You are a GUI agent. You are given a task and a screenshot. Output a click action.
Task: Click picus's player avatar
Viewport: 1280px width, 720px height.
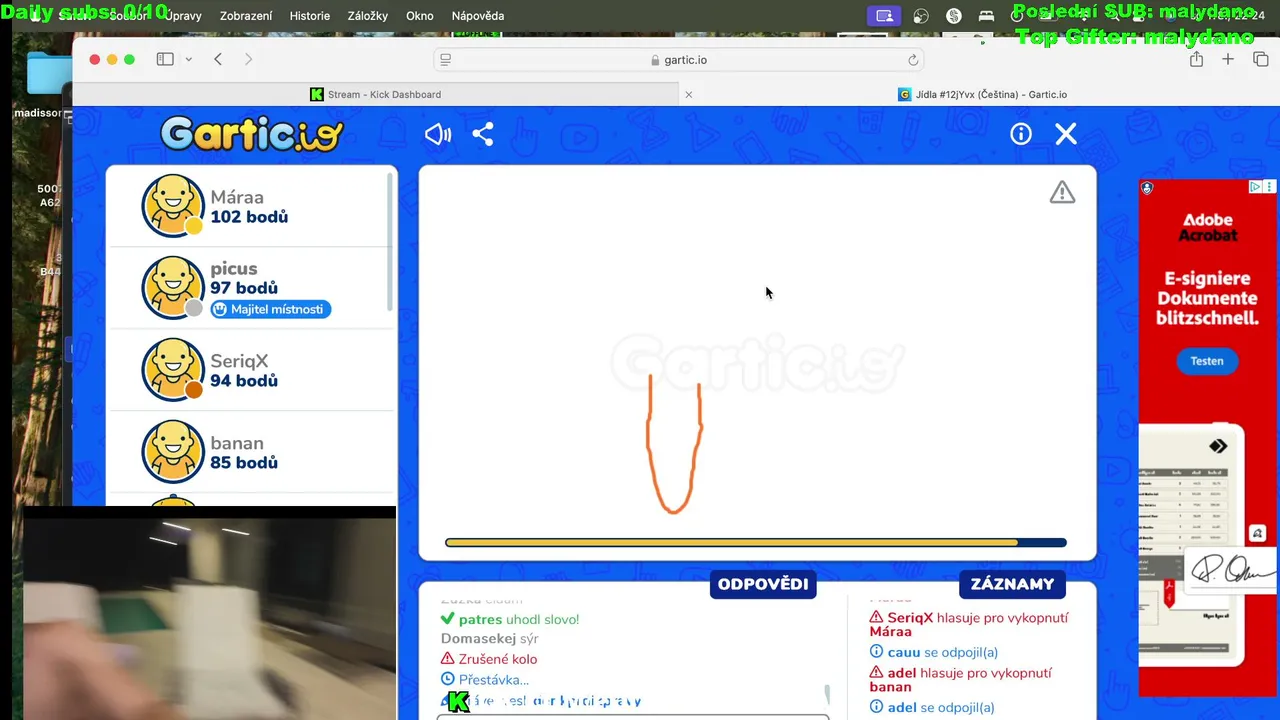[173, 288]
